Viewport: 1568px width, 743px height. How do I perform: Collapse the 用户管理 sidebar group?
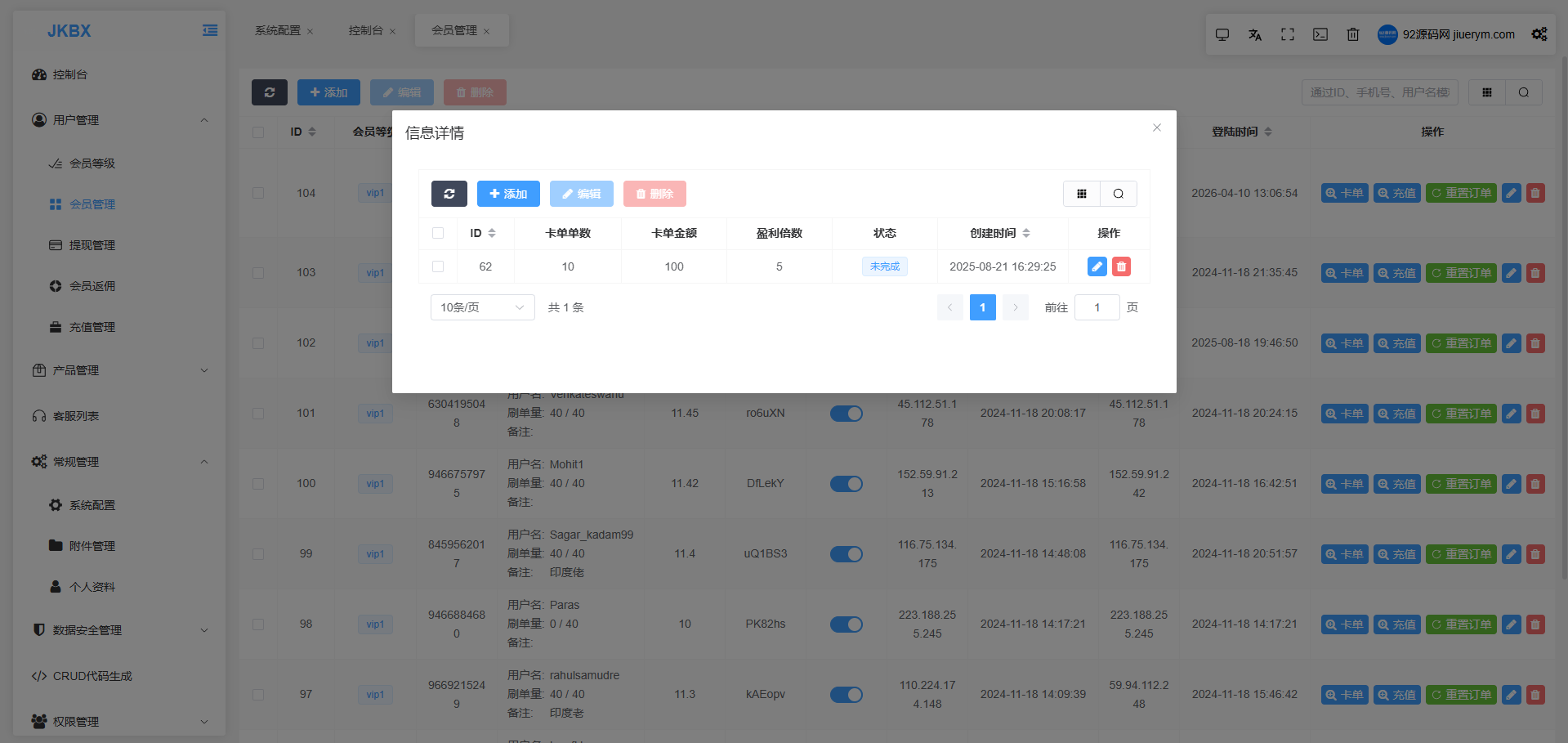pos(119,120)
